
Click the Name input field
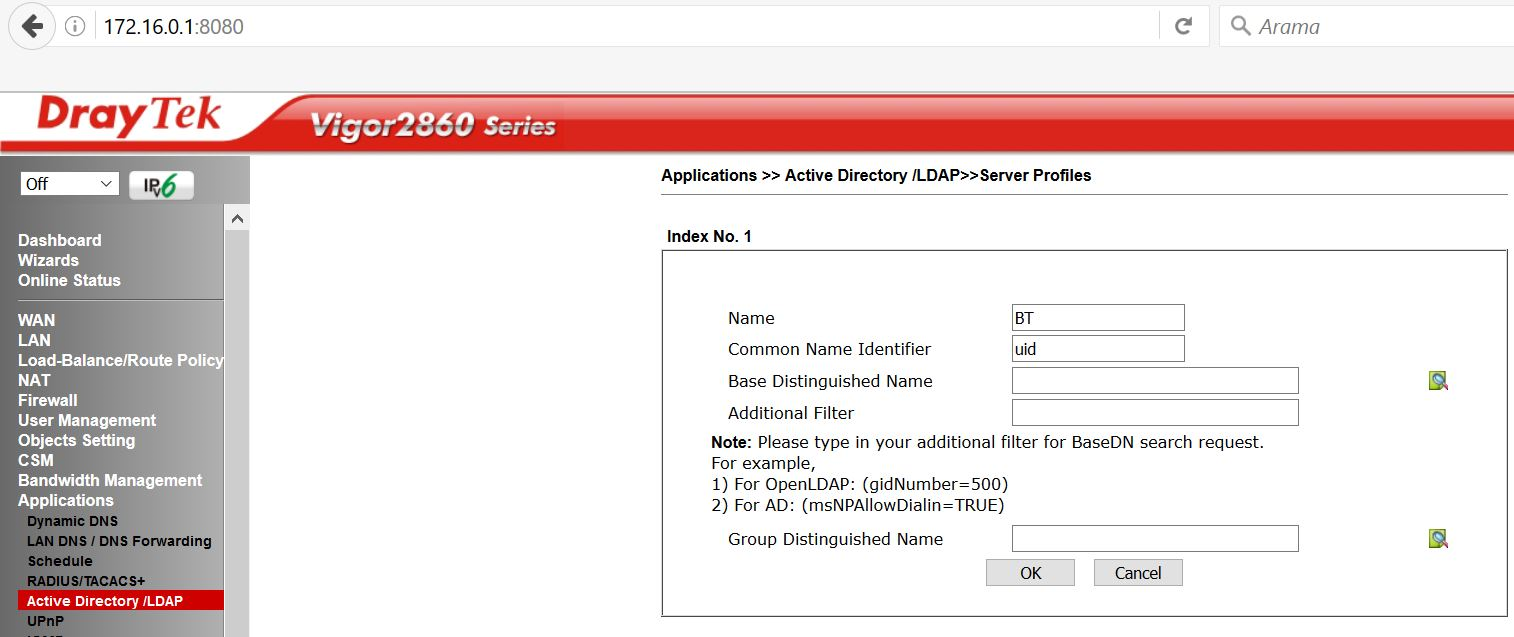point(1097,318)
